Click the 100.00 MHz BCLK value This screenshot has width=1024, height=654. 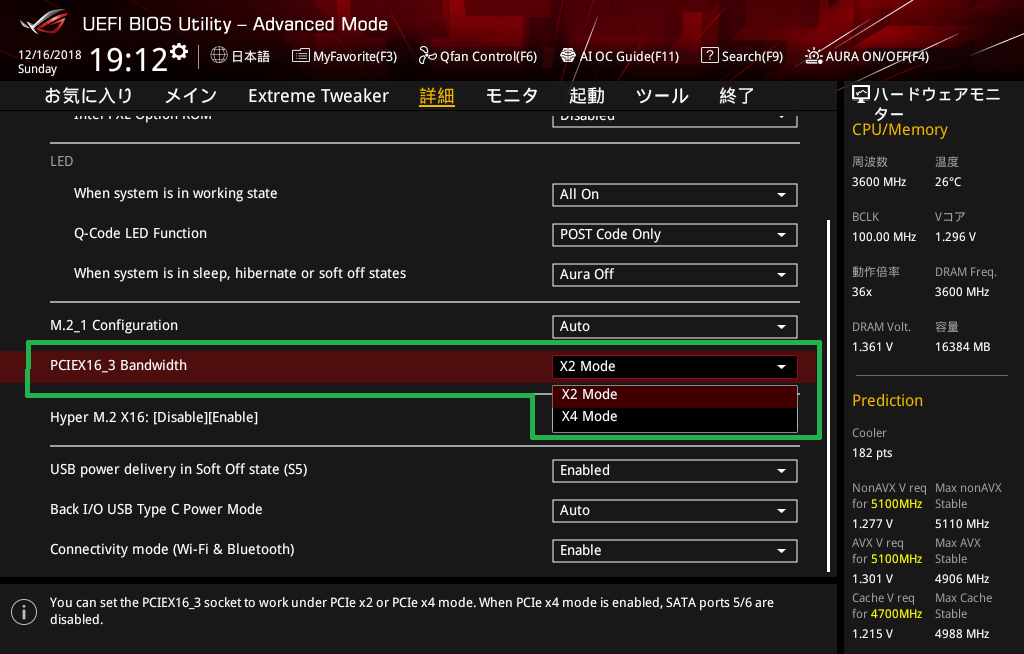pyautogui.click(x=884, y=237)
